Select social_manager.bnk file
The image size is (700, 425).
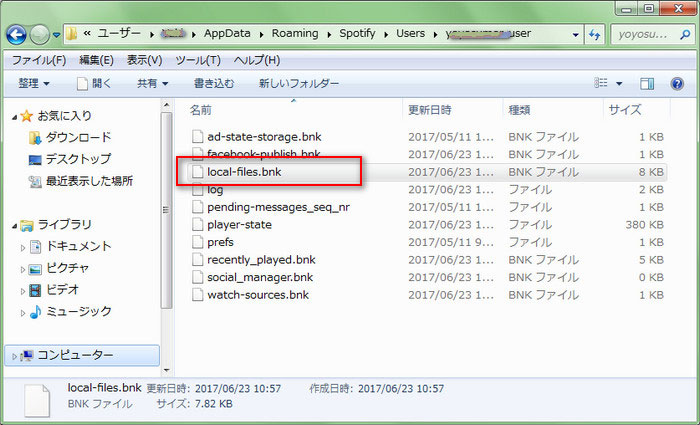pos(260,277)
